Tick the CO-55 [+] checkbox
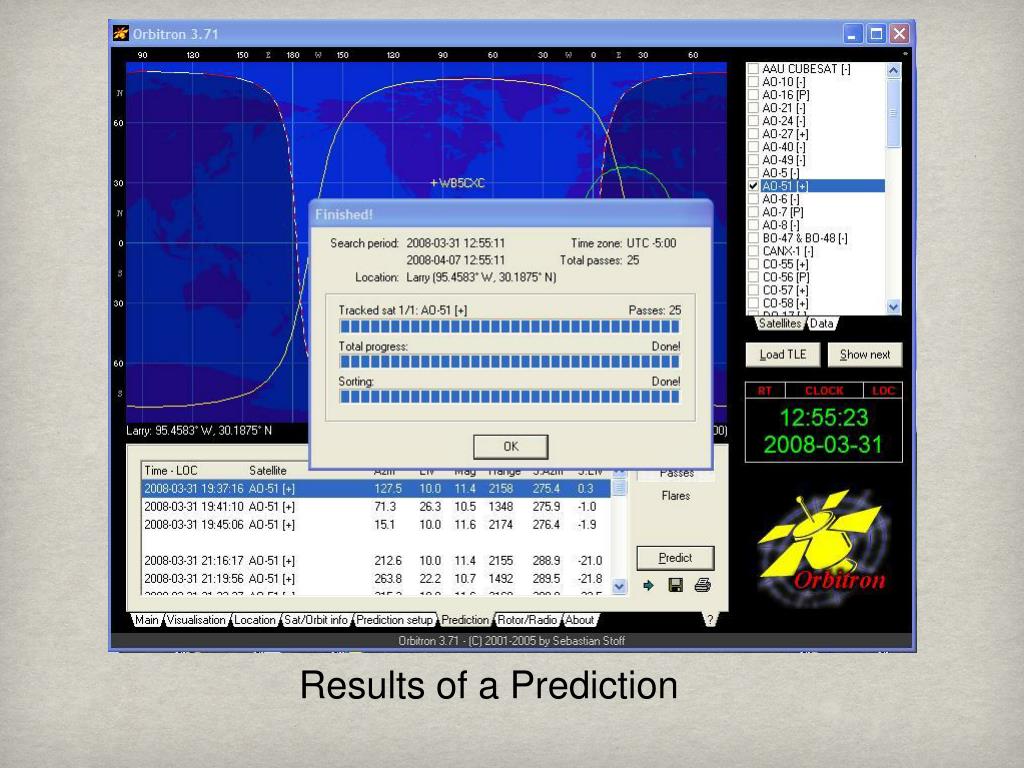The height and width of the screenshot is (768, 1024). coord(753,264)
